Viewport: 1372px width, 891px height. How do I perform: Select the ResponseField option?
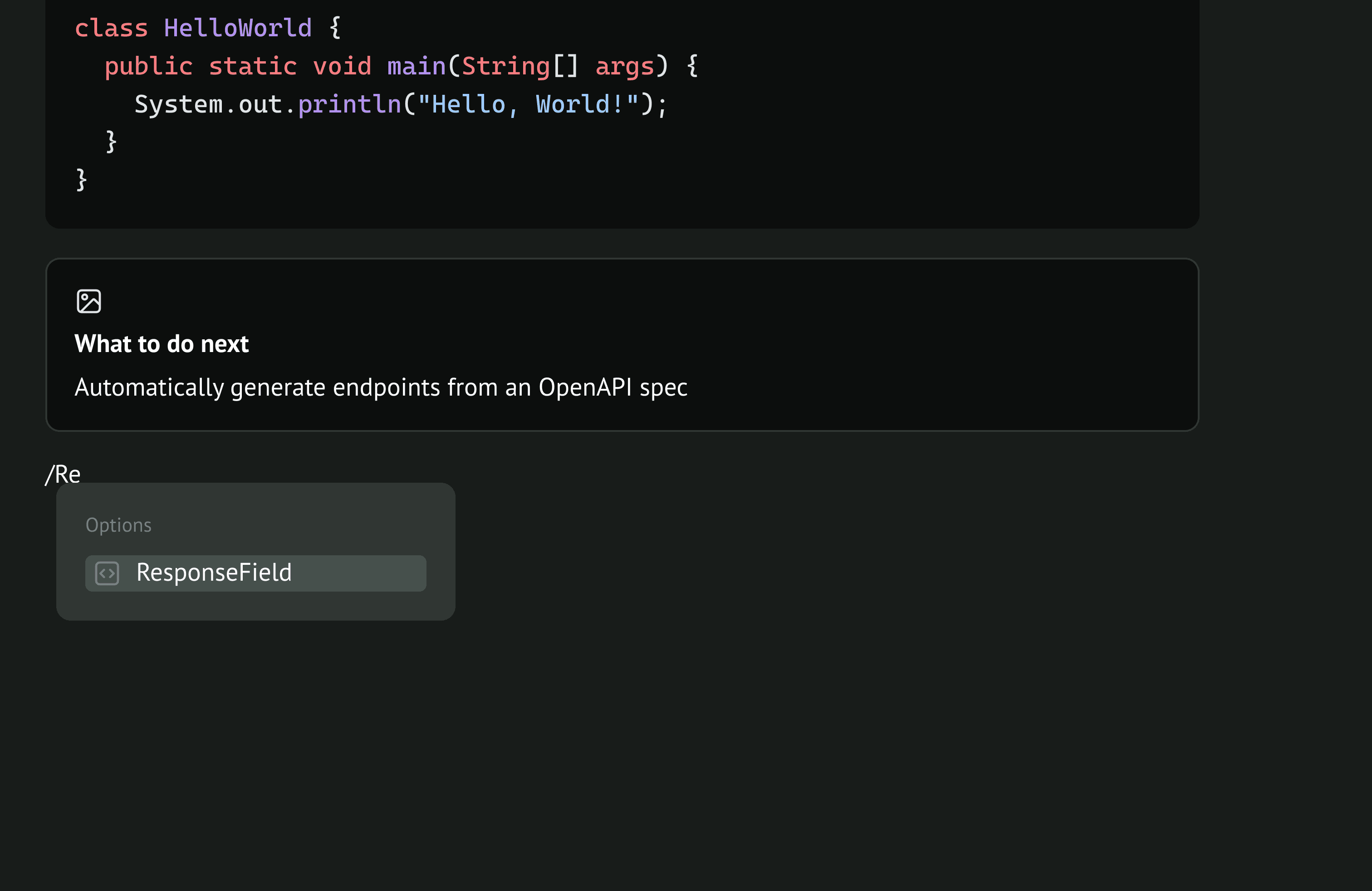coord(255,573)
